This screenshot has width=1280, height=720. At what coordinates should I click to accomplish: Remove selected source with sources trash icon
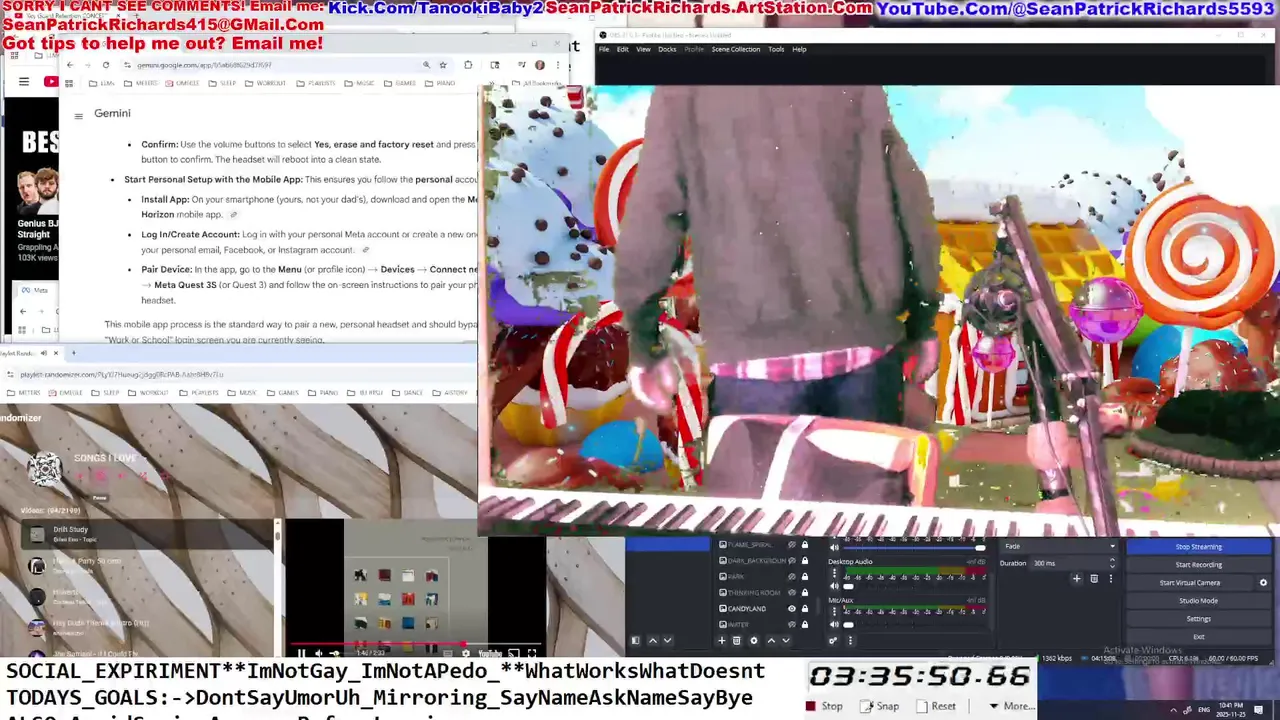click(x=737, y=640)
